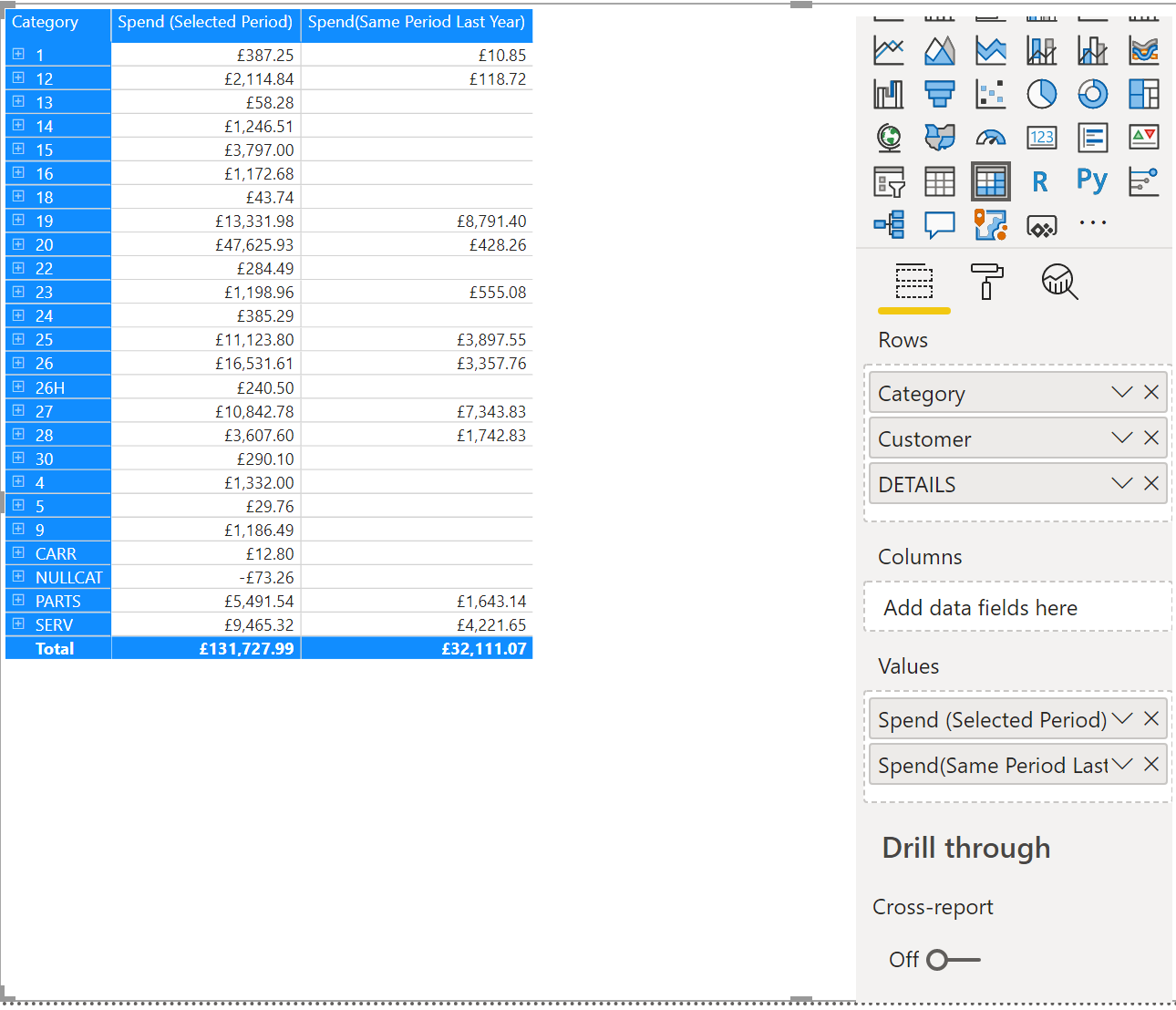1176x1010 pixels.
Task: Select Line and clustered column chart visual
Action: pos(1093,51)
